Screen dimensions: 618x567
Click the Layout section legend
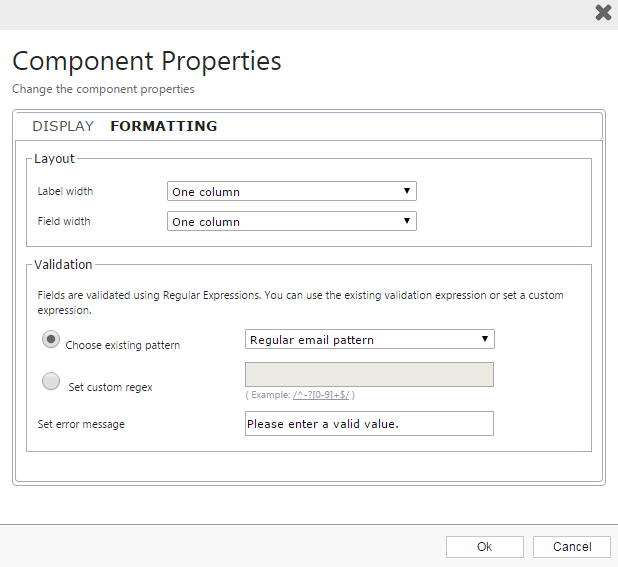(54, 158)
